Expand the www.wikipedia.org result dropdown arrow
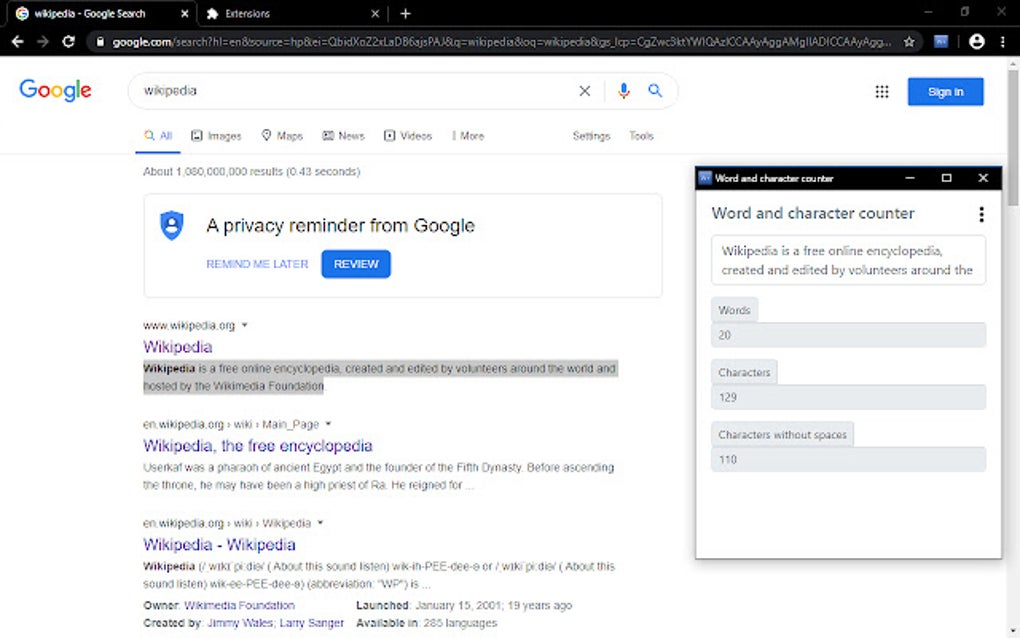1020x638 pixels. click(x=245, y=325)
